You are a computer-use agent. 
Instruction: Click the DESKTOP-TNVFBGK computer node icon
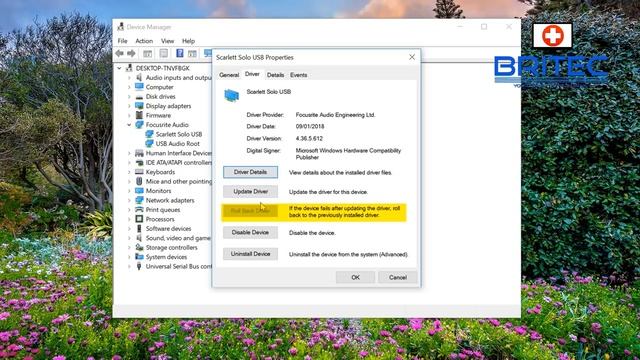tap(129, 68)
